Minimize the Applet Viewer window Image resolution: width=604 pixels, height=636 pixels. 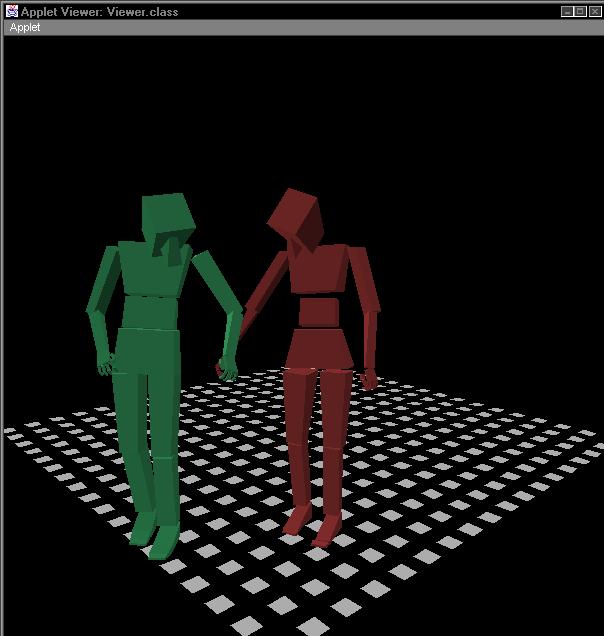[x=567, y=11]
